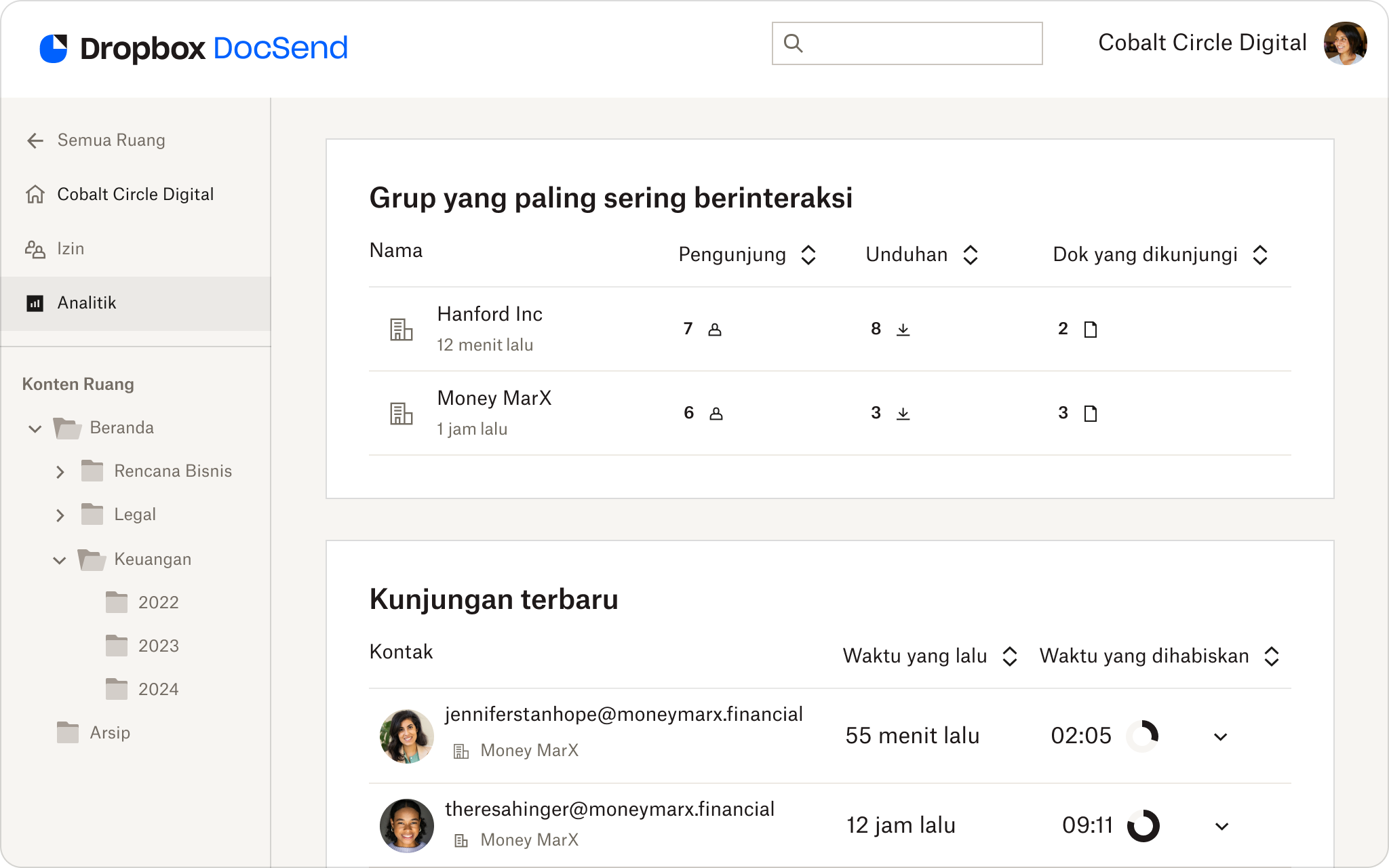The width and height of the screenshot is (1389, 868).
Task: Click the search magnifier icon
Action: pos(794,43)
